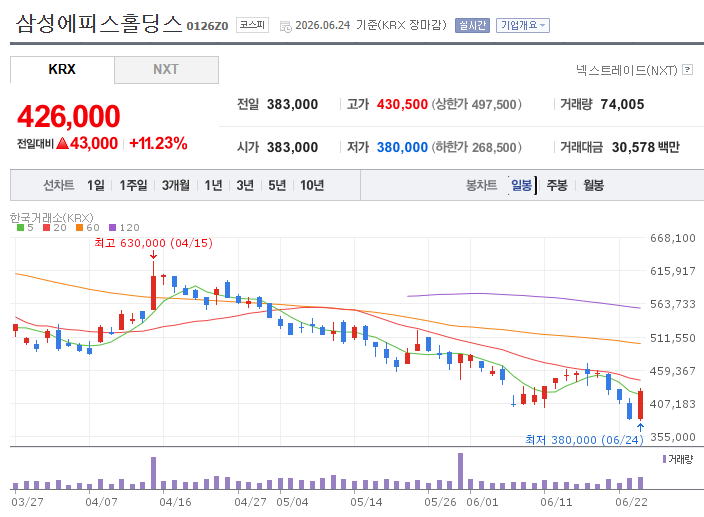Click the 하한가 268,500 lower limit text
The width and height of the screenshot is (704, 517).
coord(477,147)
